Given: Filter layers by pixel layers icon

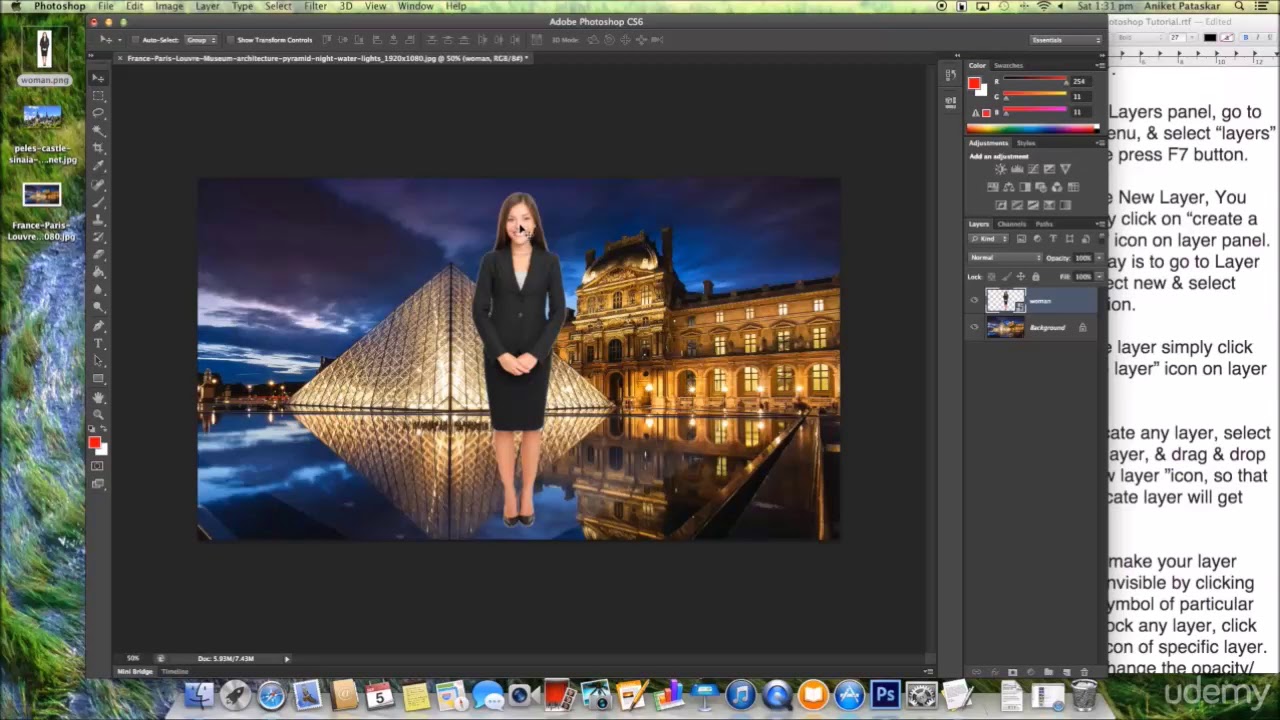Looking at the screenshot, I should [x=1021, y=239].
